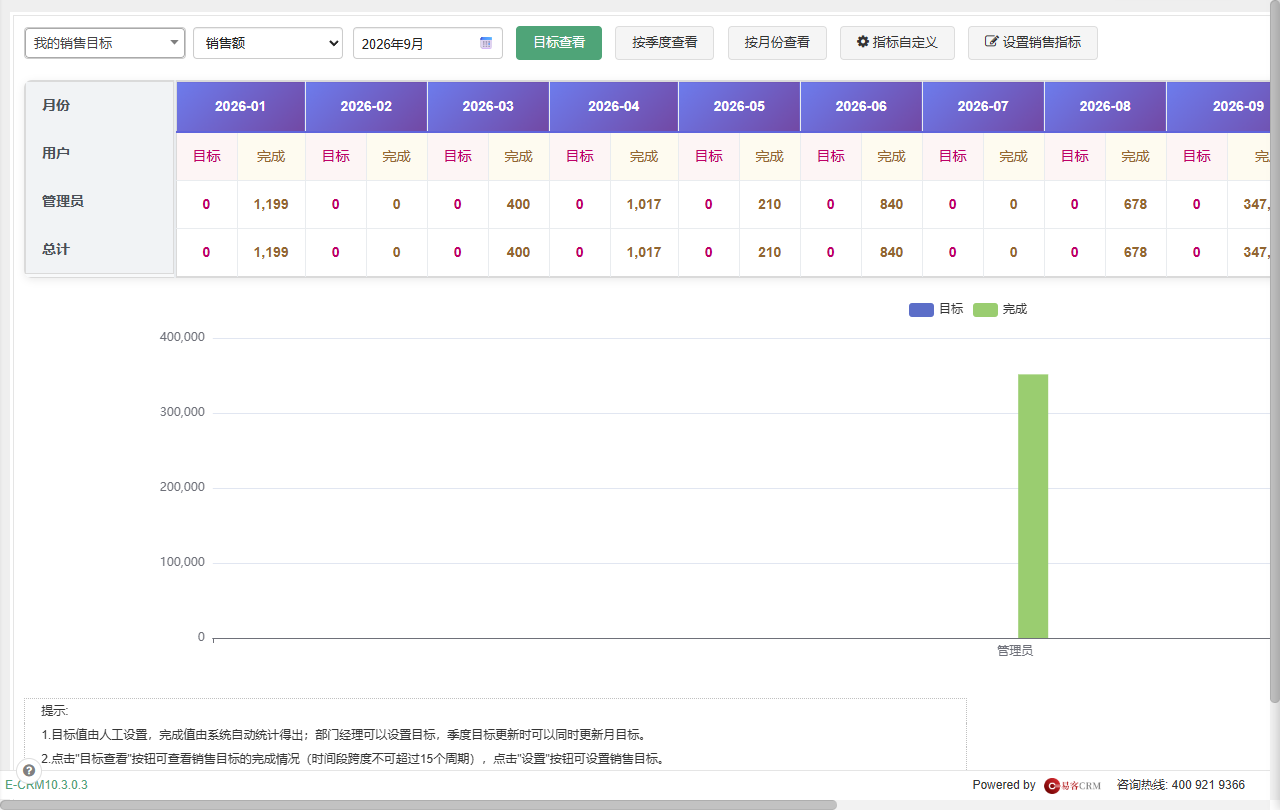The height and width of the screenshot is (810, 1280).
Task: Click the 管理员 x-axis label in chart
Action: pos(1015,650)
